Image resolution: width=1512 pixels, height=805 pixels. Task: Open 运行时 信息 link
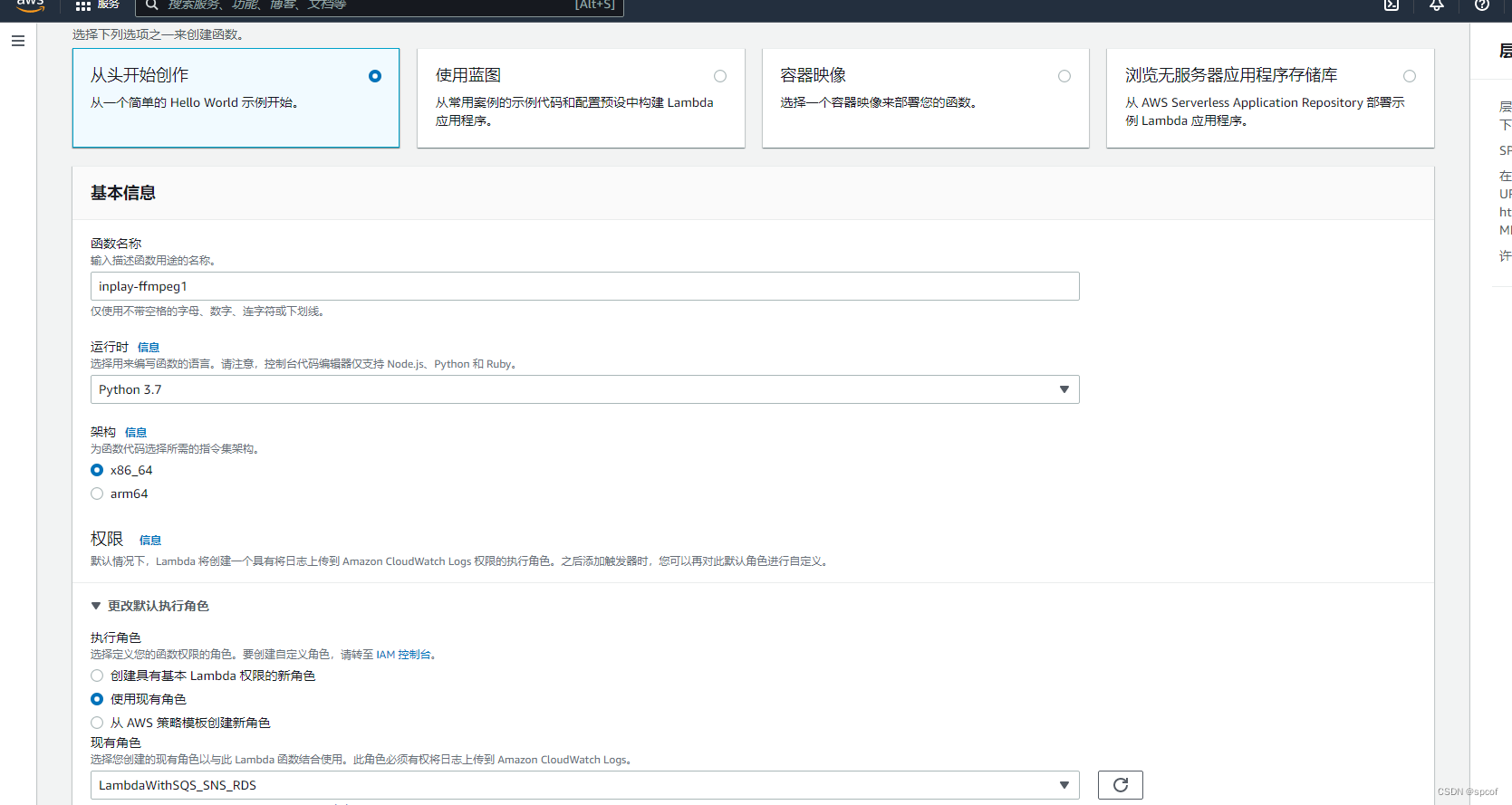tap(149, 348)
